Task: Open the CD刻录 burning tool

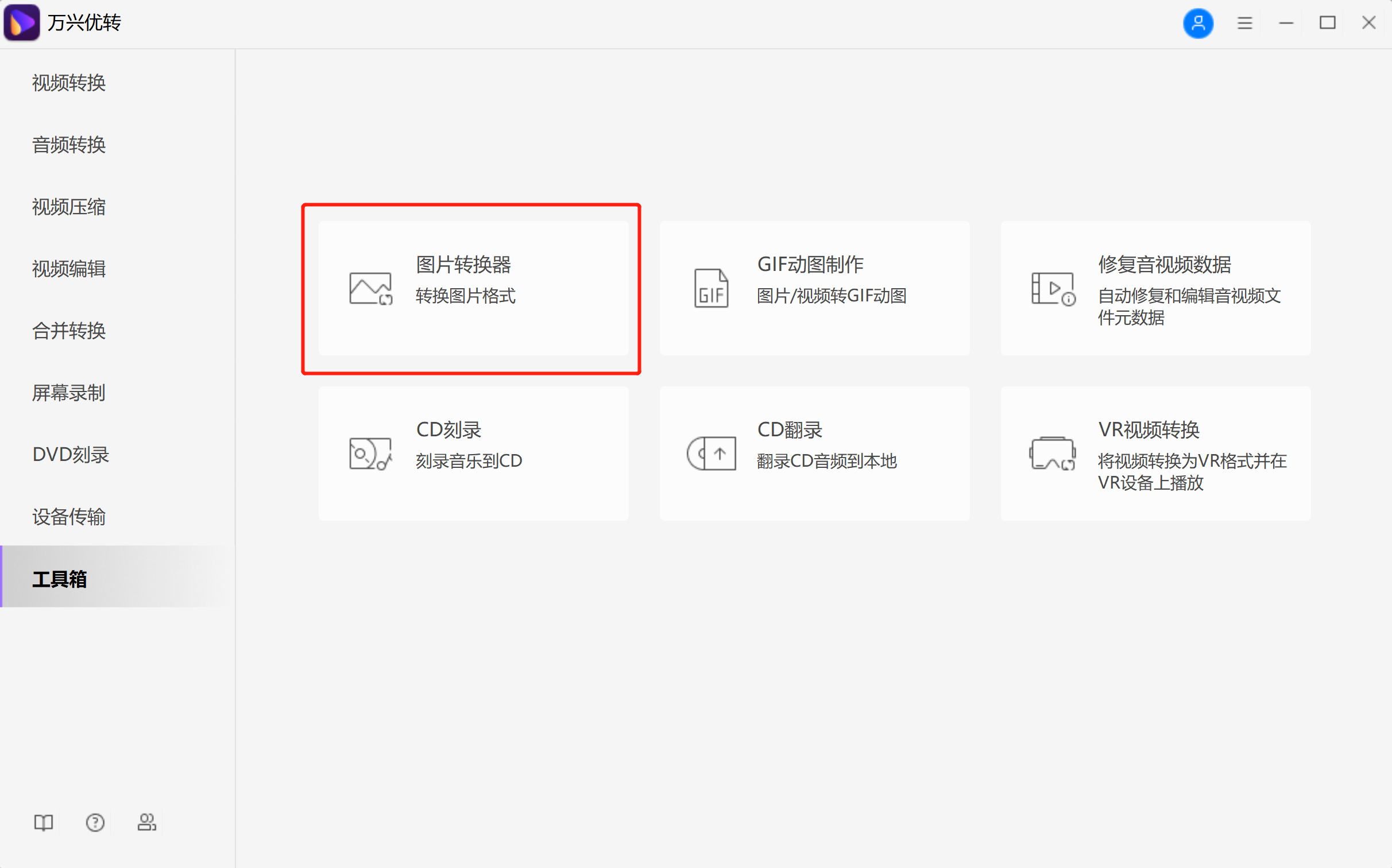Action: point(472,453)
